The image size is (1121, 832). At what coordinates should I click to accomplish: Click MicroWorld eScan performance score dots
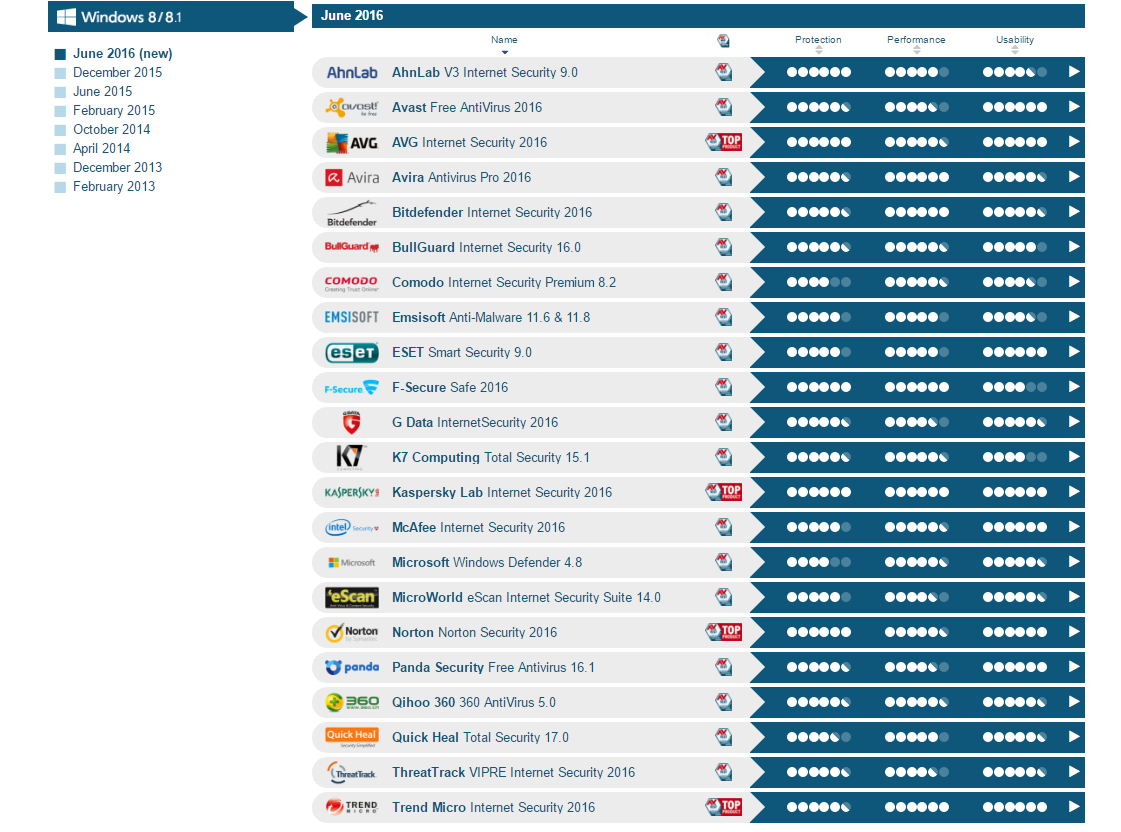click(917, 598)
